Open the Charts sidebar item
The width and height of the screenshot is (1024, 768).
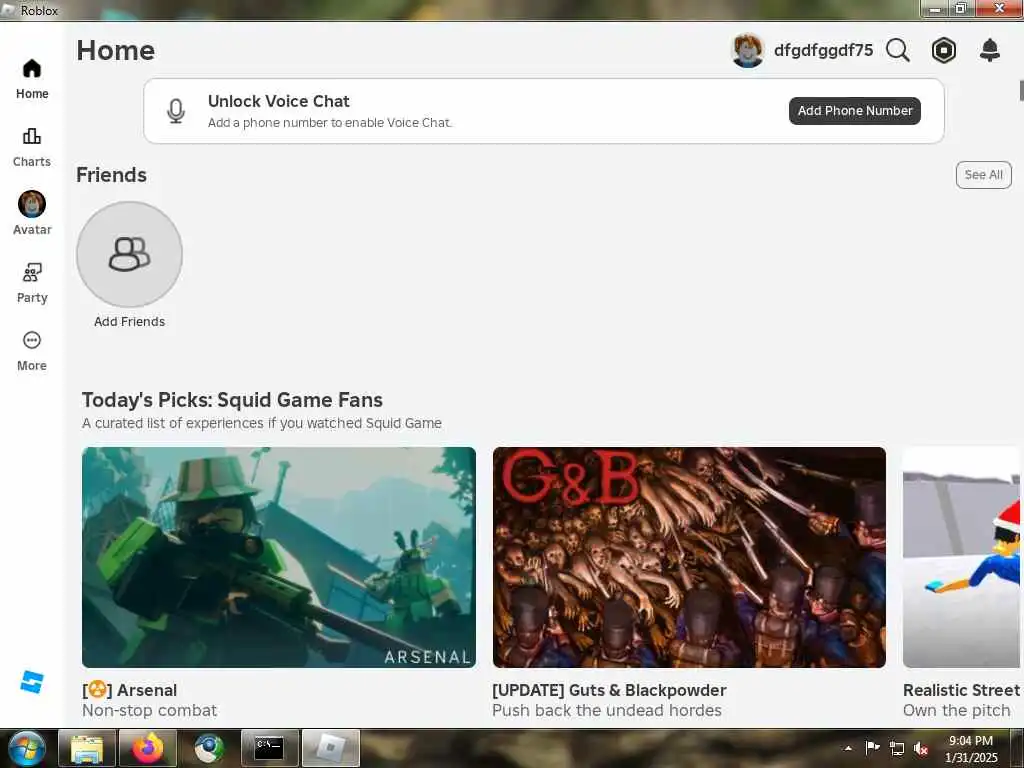(31, 148)
